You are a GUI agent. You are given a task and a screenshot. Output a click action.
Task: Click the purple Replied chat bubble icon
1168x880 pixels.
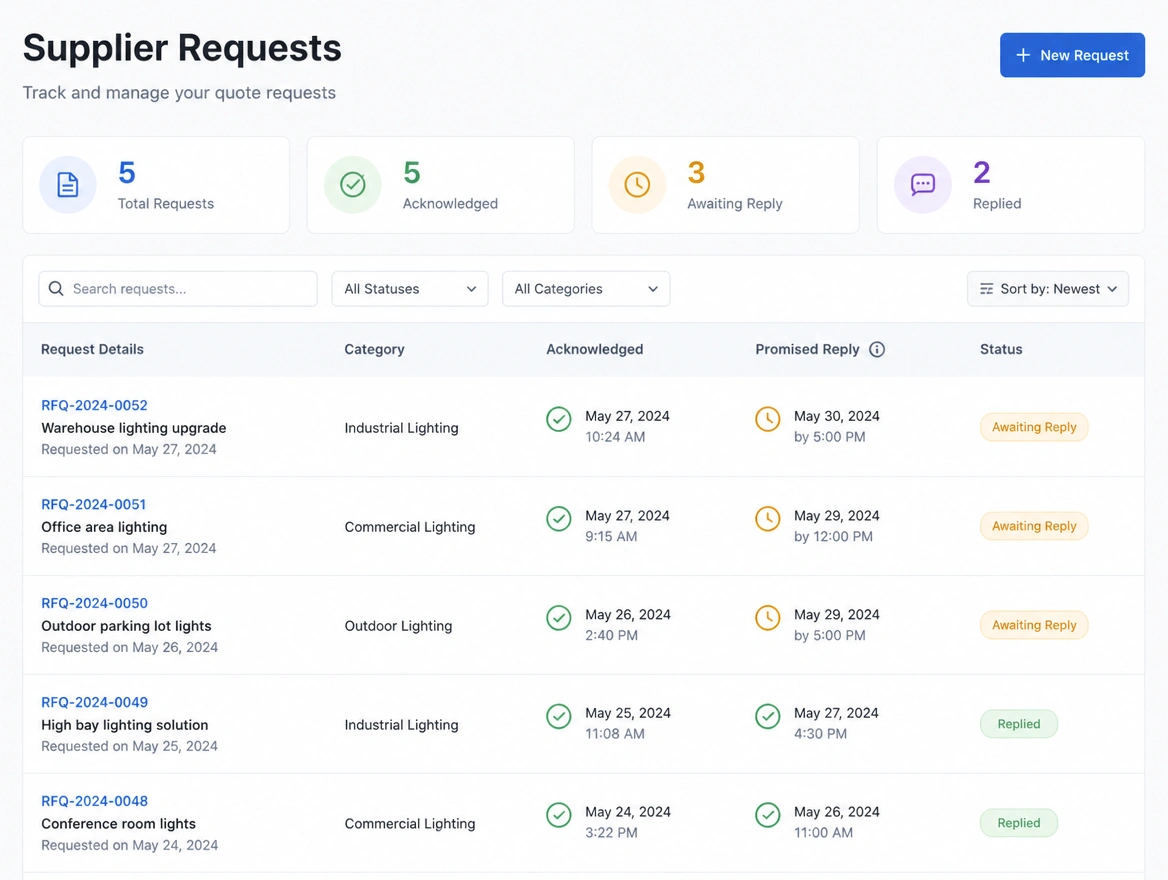tap(923, 185)
